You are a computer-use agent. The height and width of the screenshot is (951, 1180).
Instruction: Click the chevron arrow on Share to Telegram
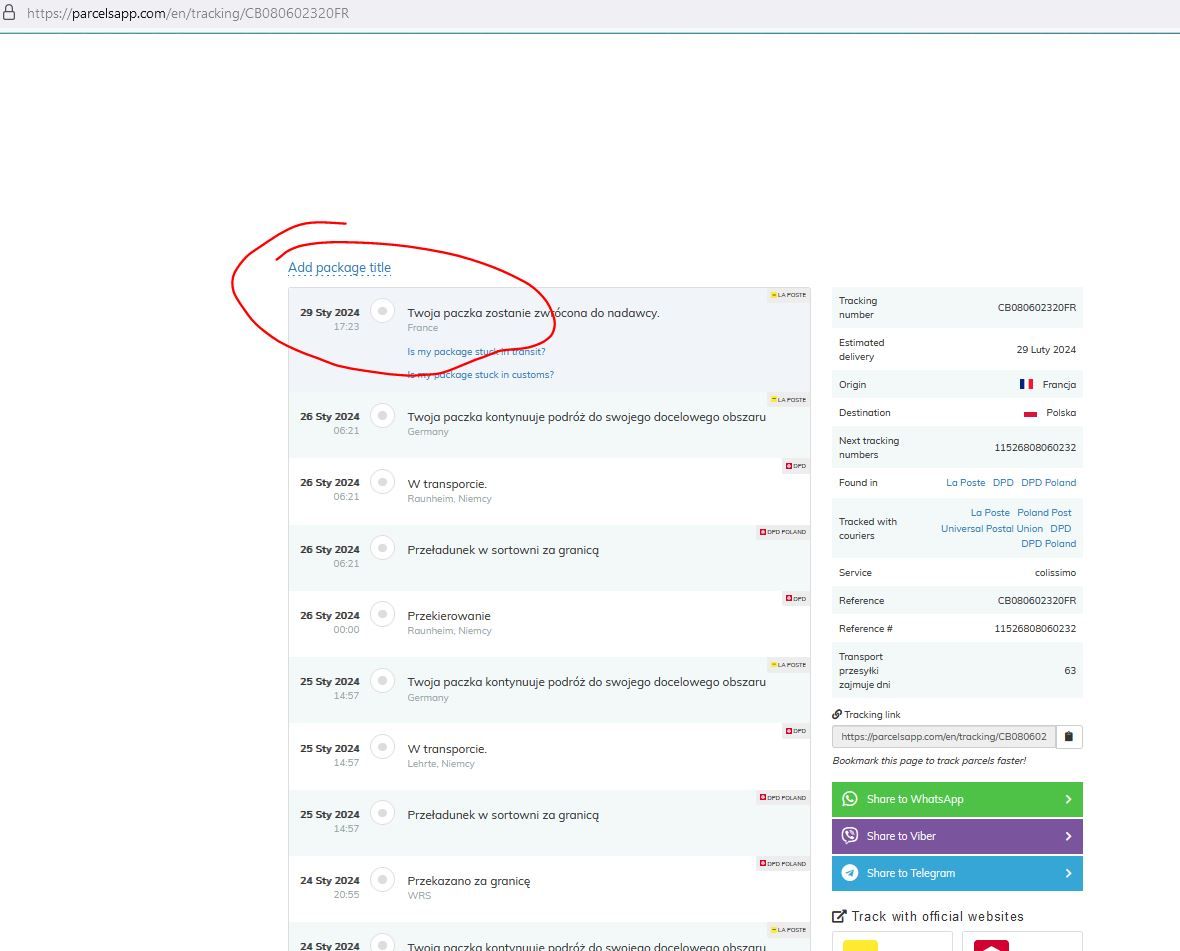pos(1068,873)
